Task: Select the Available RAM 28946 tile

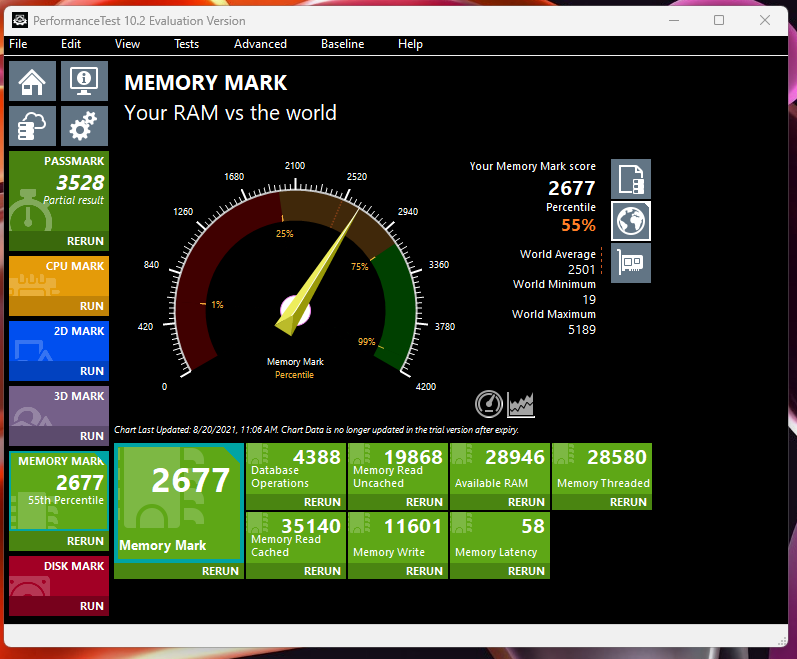Action: click(500, 468)
